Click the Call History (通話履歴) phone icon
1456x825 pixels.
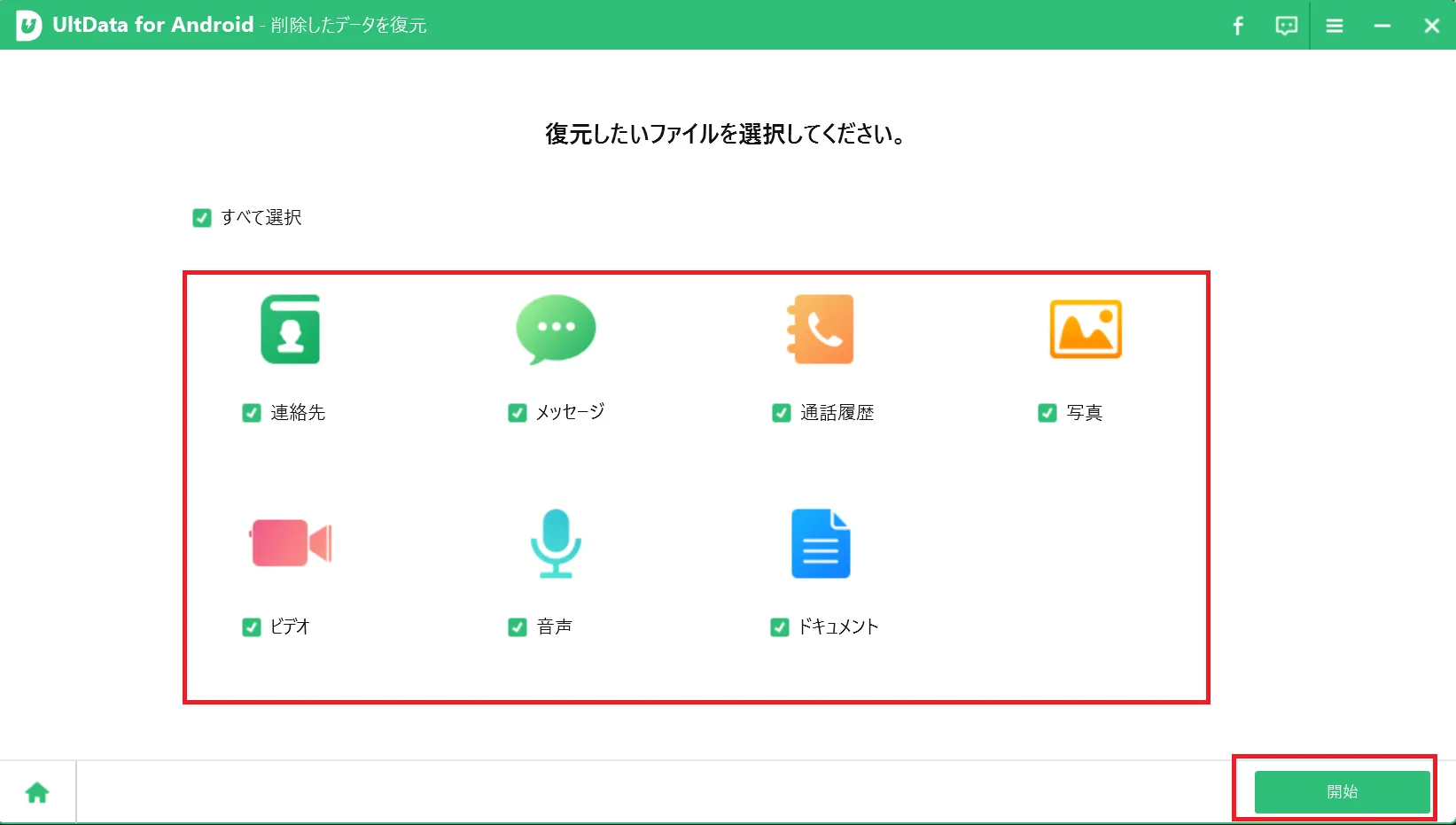820,329
